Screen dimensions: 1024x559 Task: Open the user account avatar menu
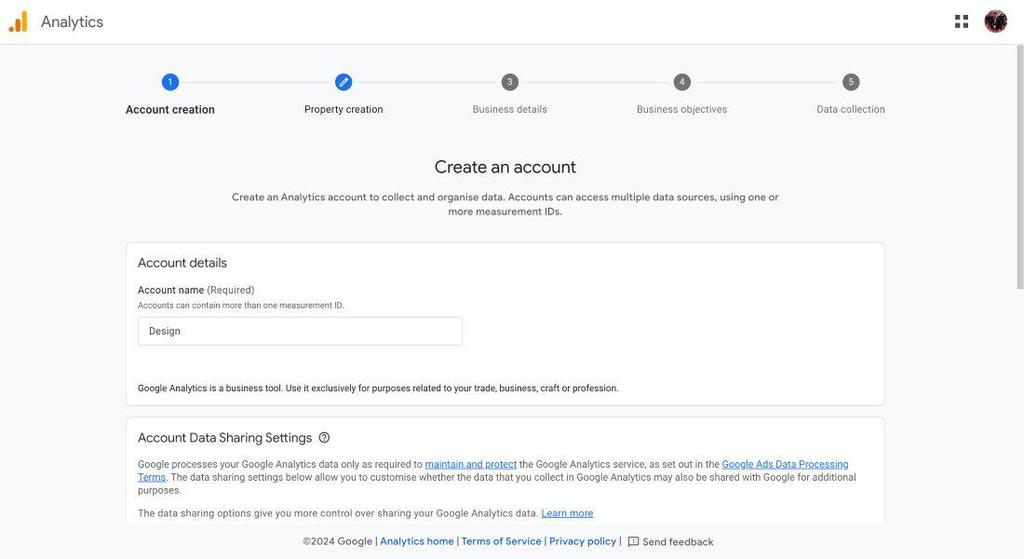pos(995,21)
